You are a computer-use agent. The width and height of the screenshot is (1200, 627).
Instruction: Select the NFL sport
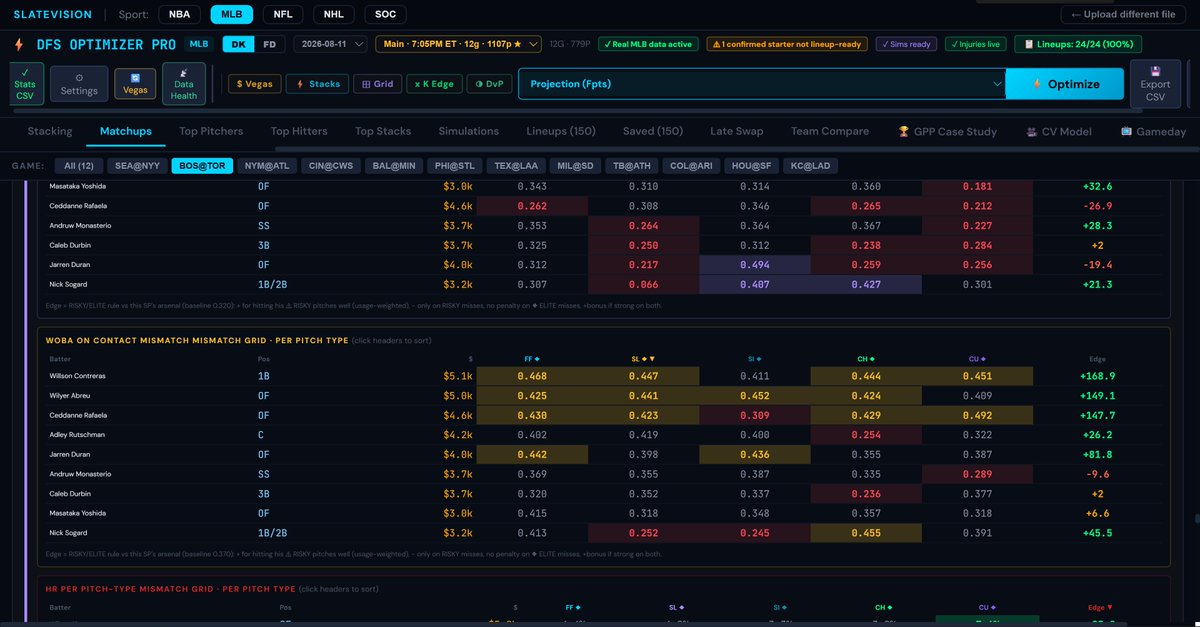[283, 15]
